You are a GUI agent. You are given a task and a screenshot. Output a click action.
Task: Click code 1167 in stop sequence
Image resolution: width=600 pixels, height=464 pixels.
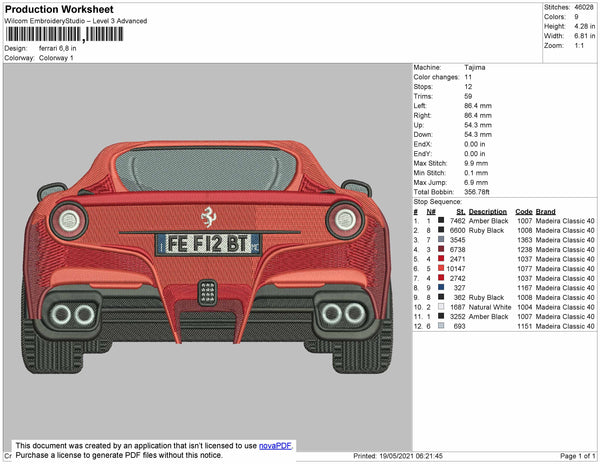coord(525,288)
